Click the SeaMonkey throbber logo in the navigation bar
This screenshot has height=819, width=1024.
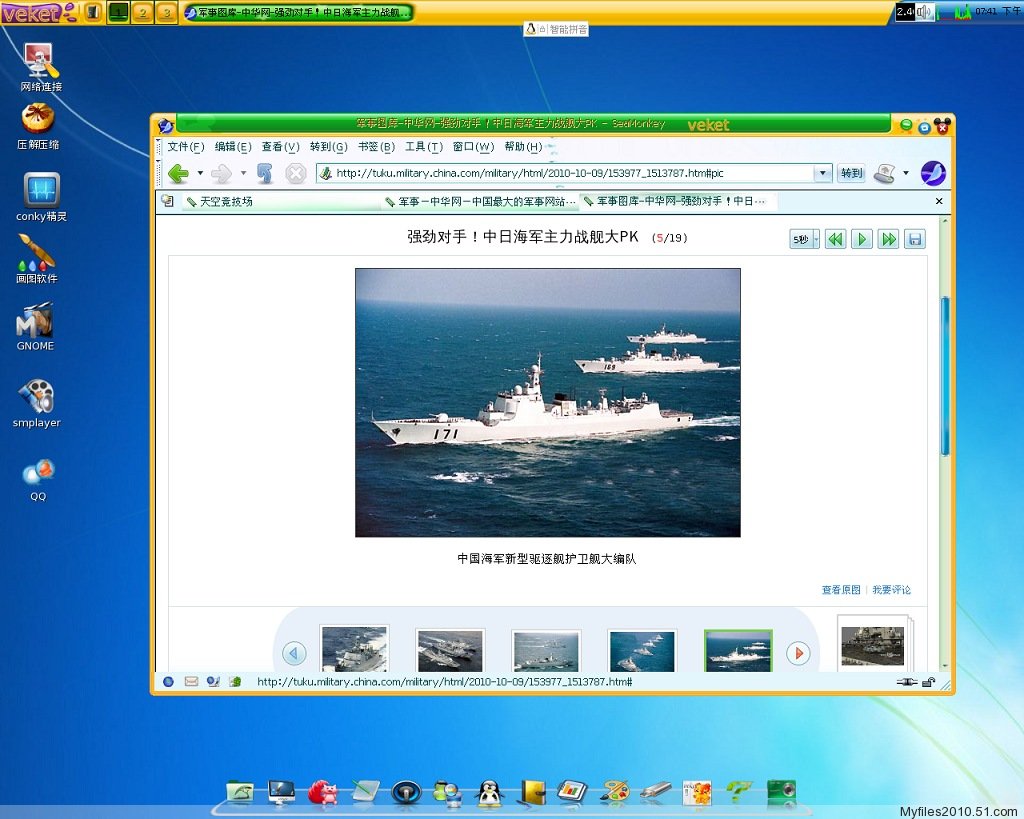point(933,174)
